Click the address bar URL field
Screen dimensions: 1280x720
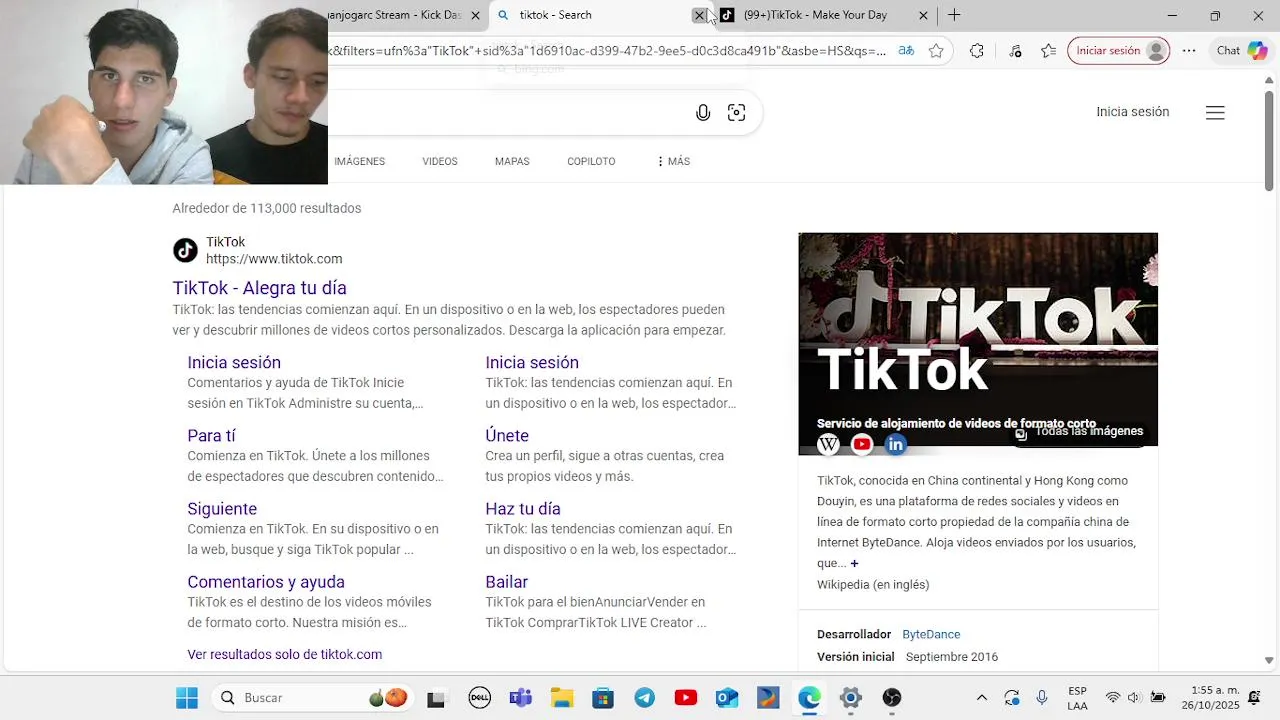click(x=607, y=51)
